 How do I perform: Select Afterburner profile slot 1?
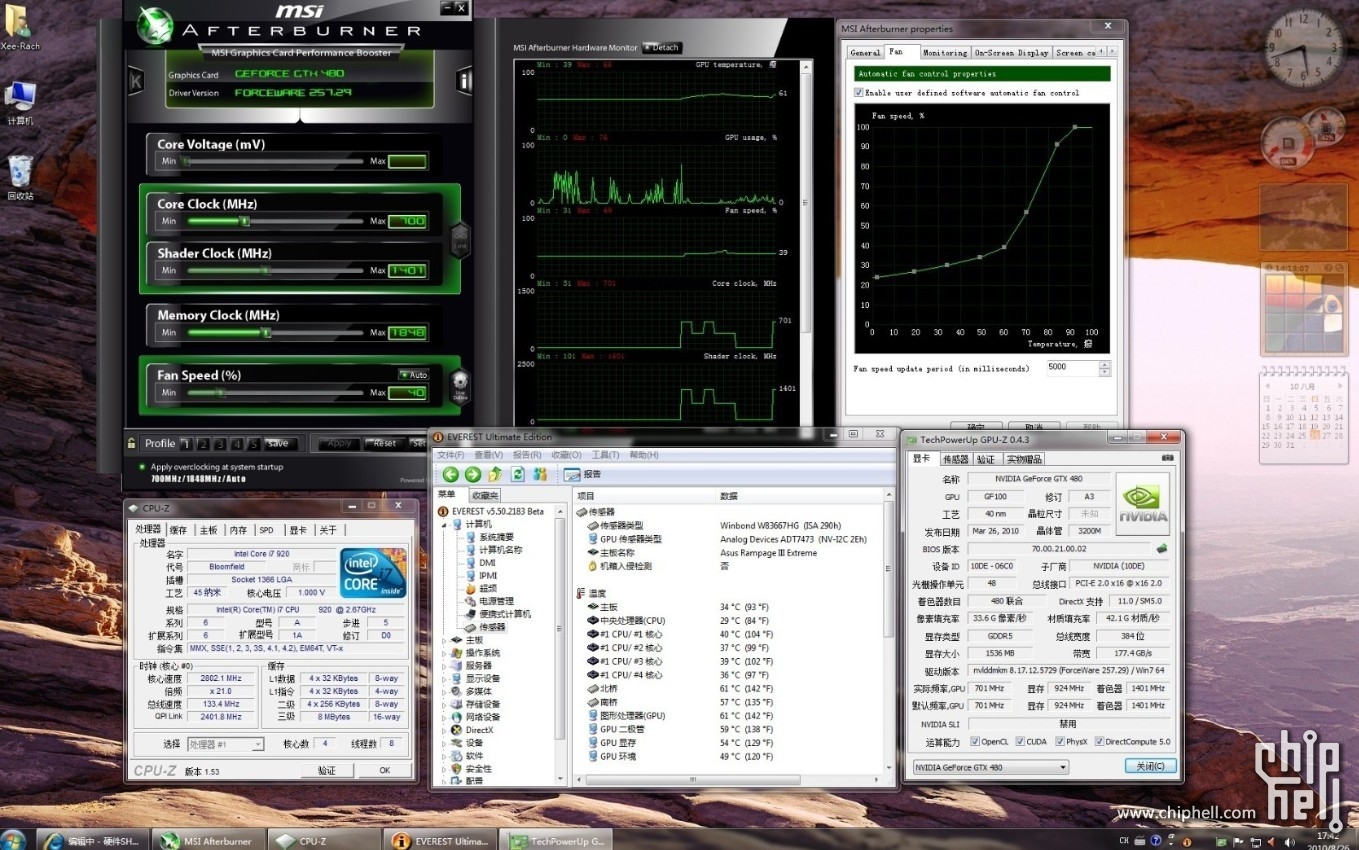[x=186, y=444]
